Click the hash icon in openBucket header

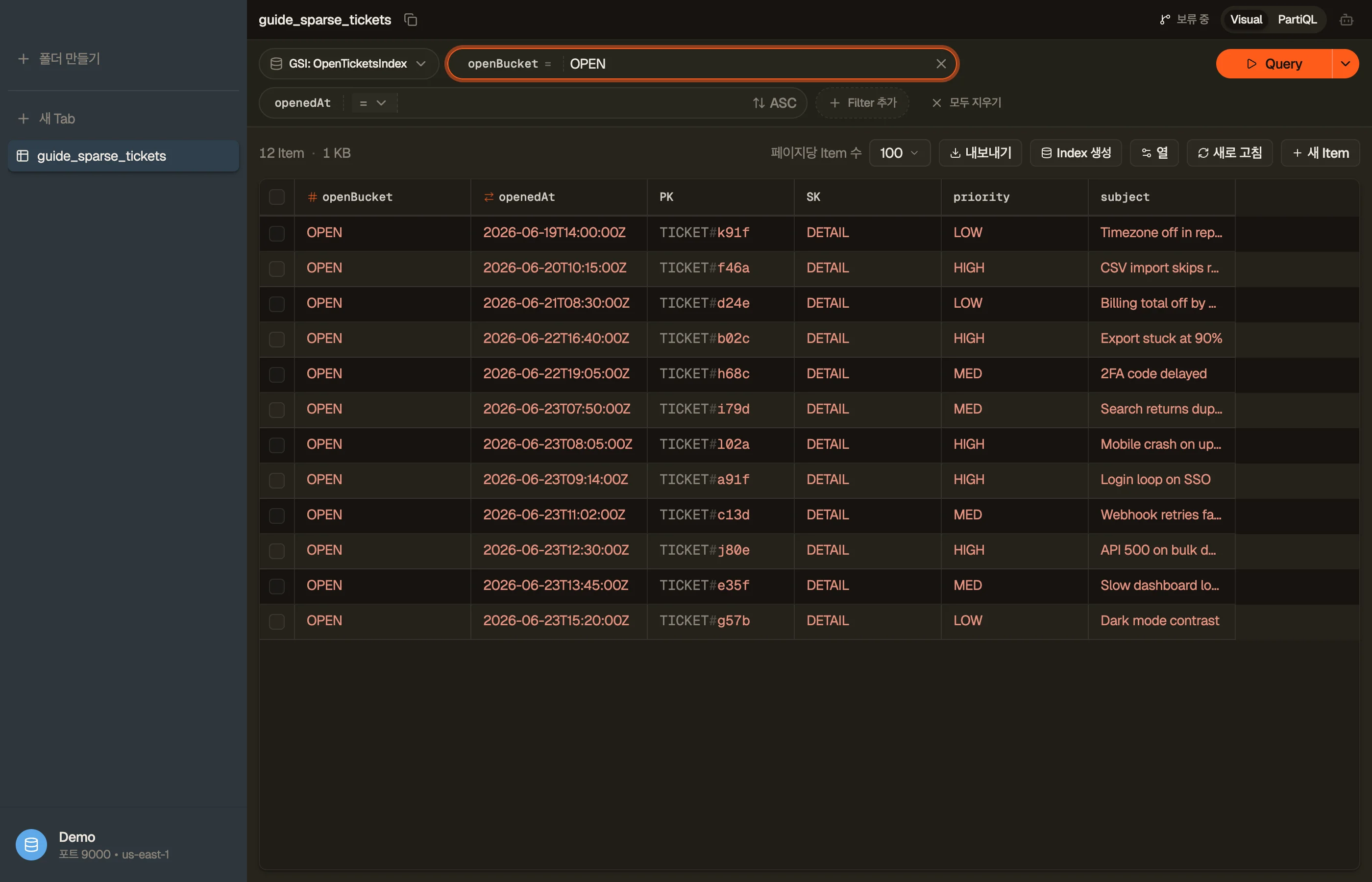pyautogui.click(x=312, y=197)
